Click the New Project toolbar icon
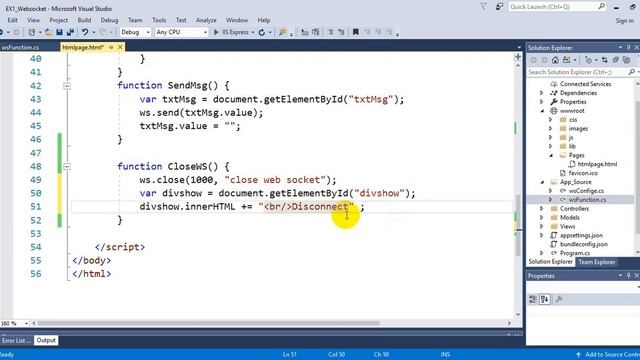 click(31, 32)
